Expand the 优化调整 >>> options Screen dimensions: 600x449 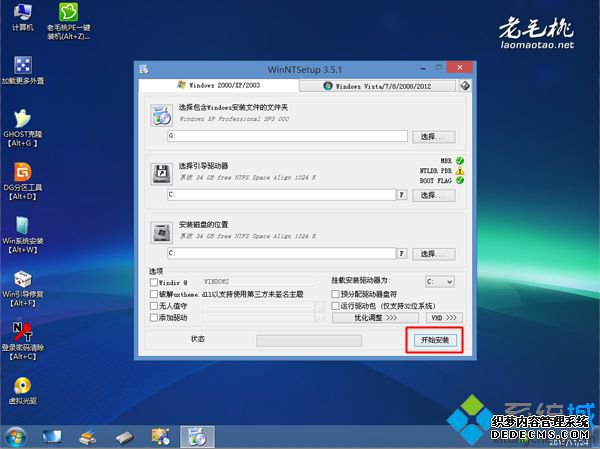tap(375, 318)
